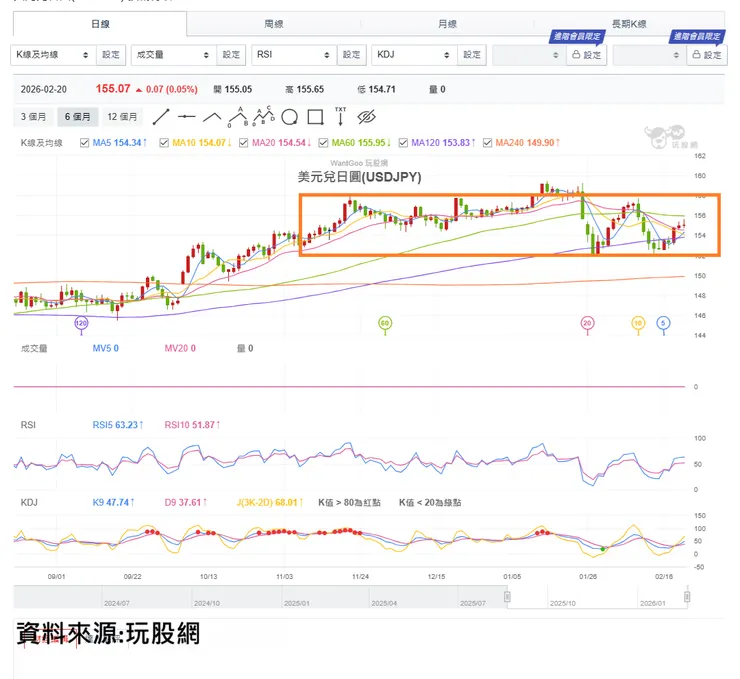
Task: Open the second locked premium indicator dropdown
Action: pos(649,55)
